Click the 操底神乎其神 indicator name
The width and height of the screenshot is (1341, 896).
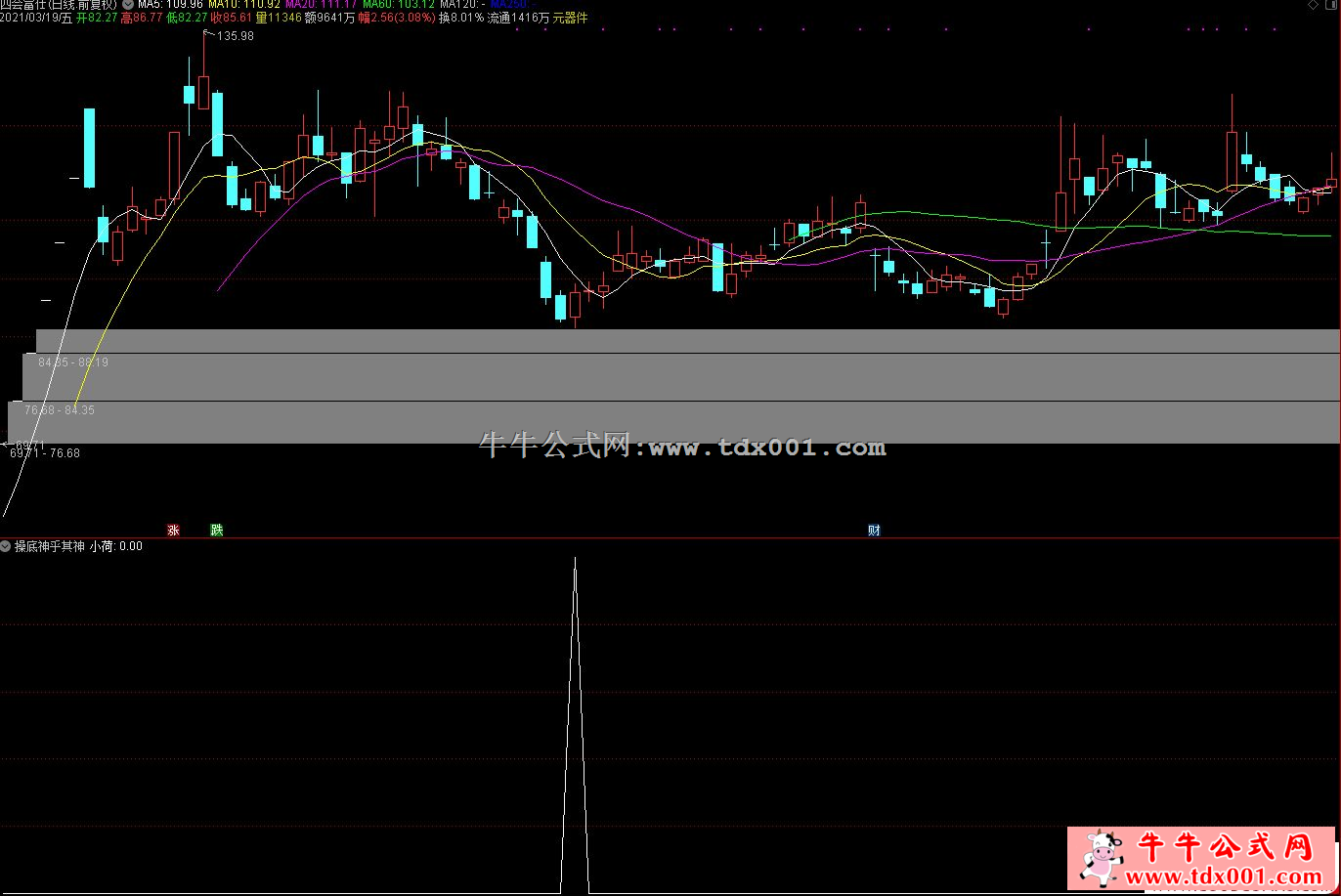coord(49,546)
